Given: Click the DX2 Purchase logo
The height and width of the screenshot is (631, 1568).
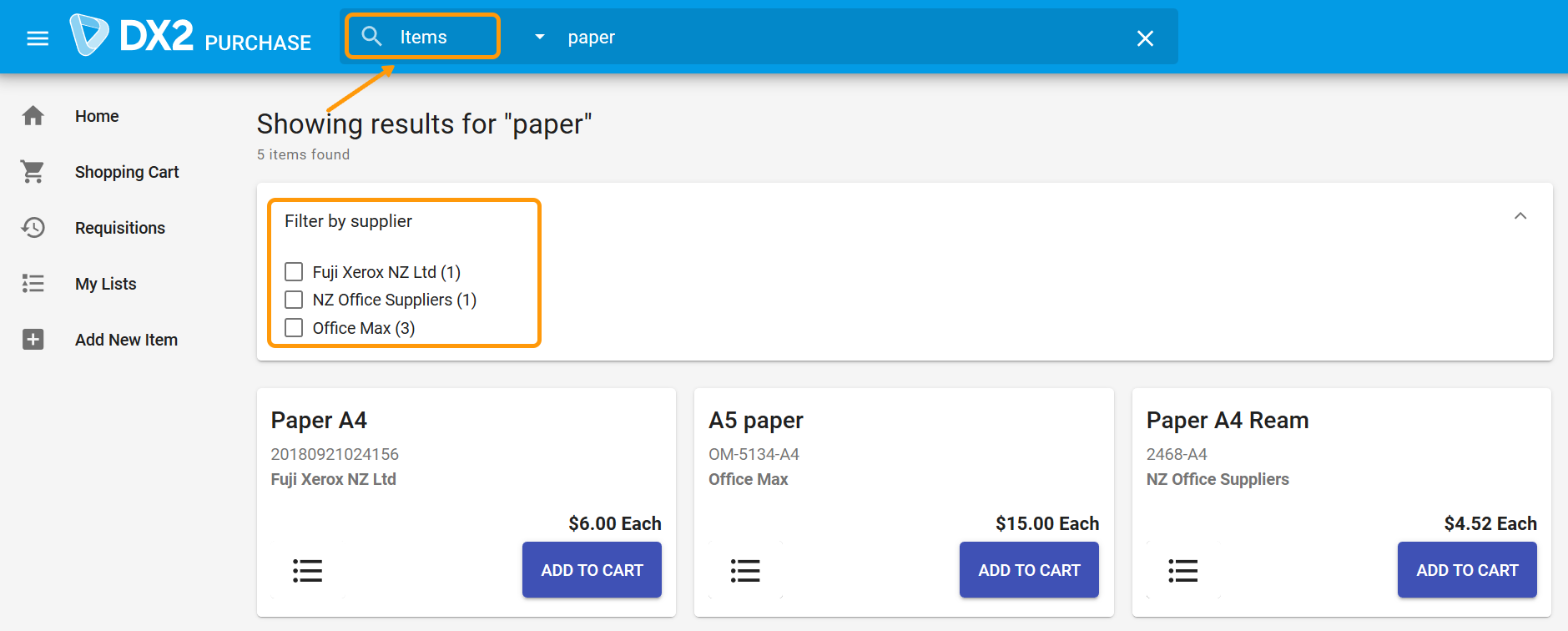Looking at the screenshot, I should [x=190, y=37].
